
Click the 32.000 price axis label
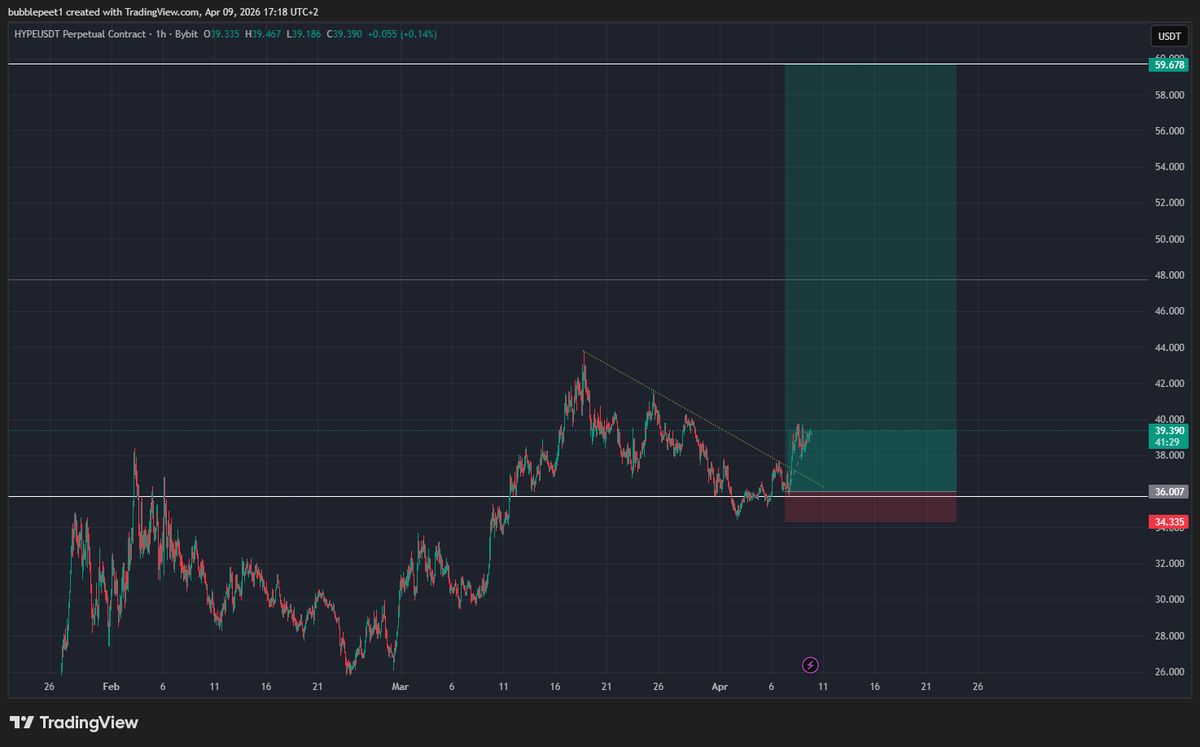click(1169, 564)
